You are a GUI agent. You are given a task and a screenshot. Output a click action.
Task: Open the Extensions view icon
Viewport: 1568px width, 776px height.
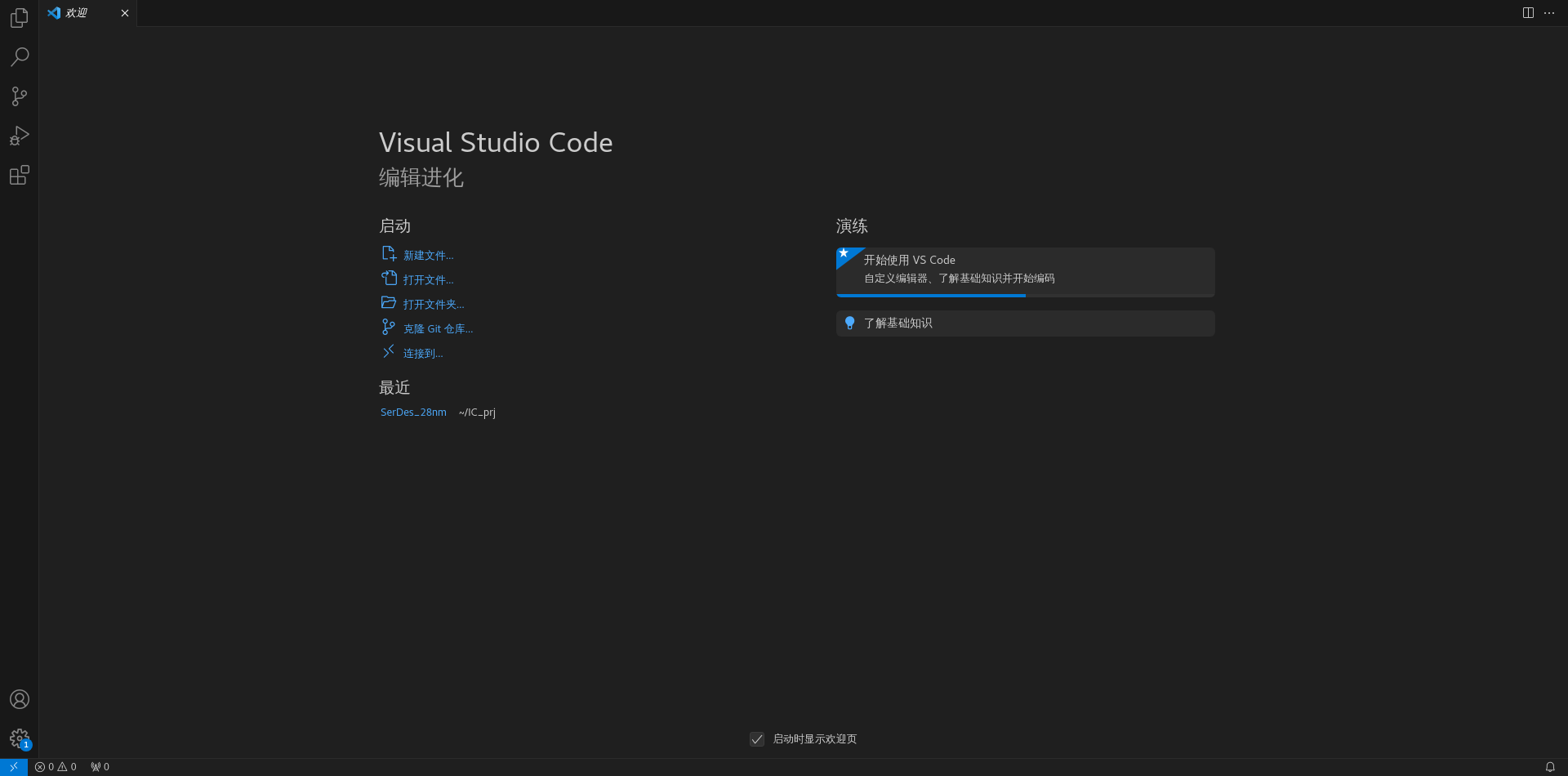[20, 175]
